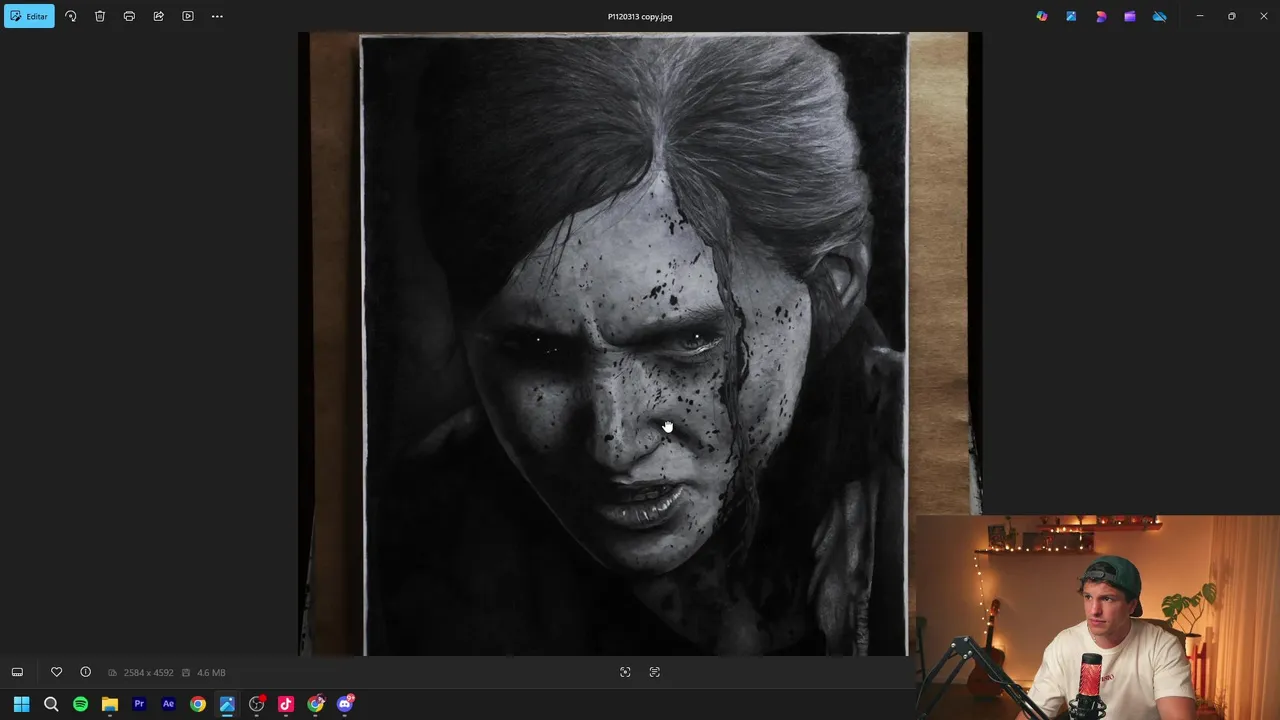
Task: Mark photo as favorite with heart icon
Action: [x=56, y=672]
